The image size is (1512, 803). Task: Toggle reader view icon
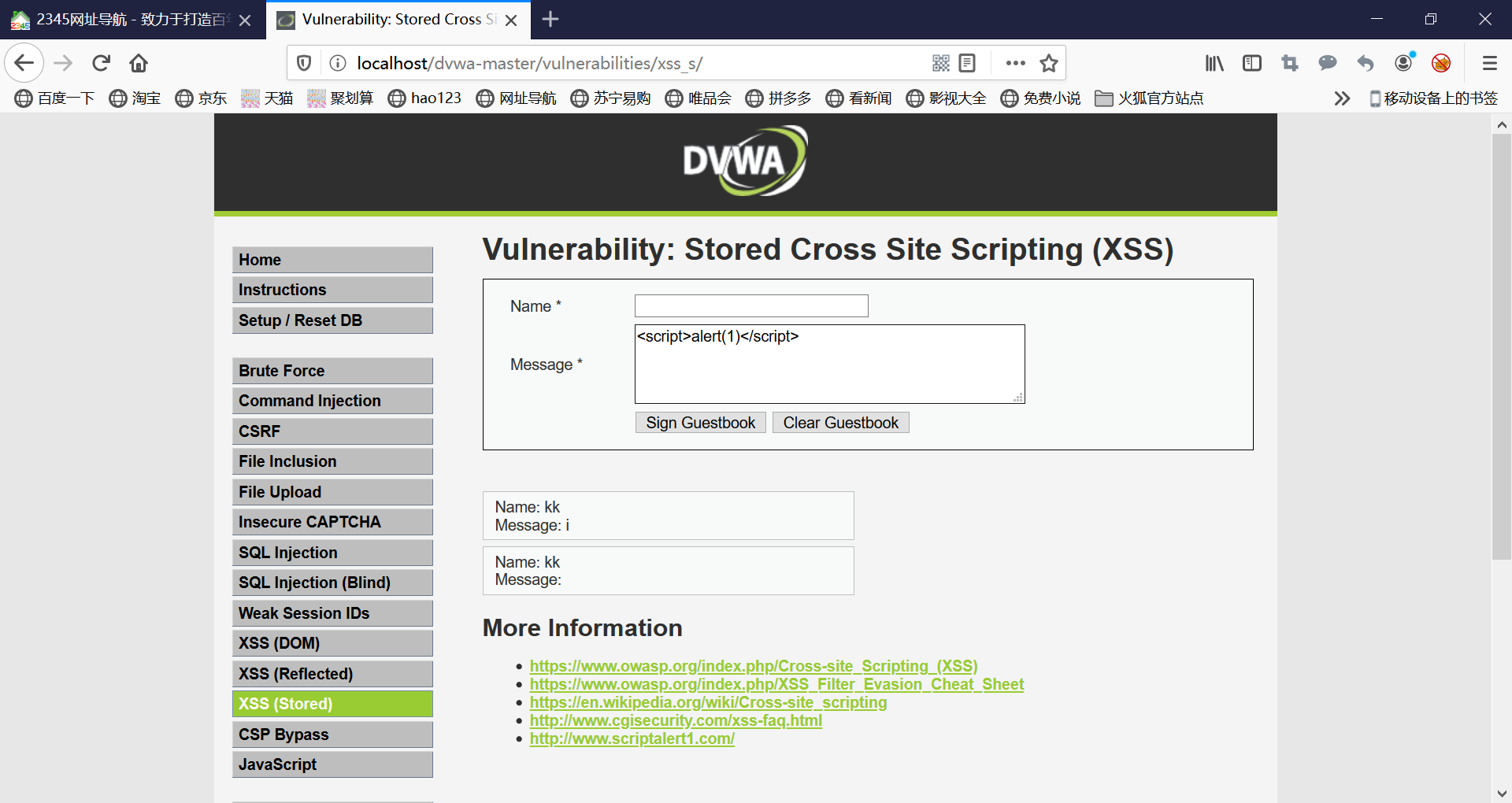(x=967, y=63)
